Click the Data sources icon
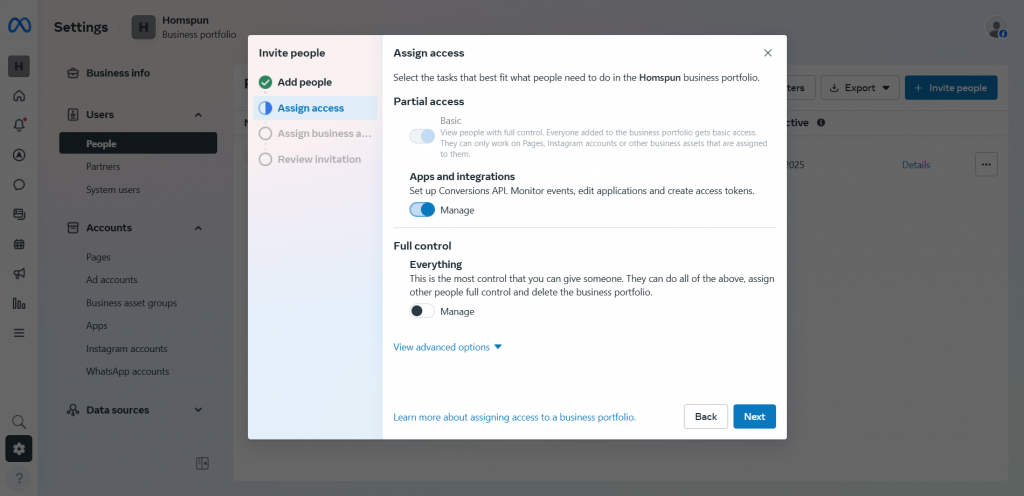Screen dimensions: 1024x496 [74, 410]
